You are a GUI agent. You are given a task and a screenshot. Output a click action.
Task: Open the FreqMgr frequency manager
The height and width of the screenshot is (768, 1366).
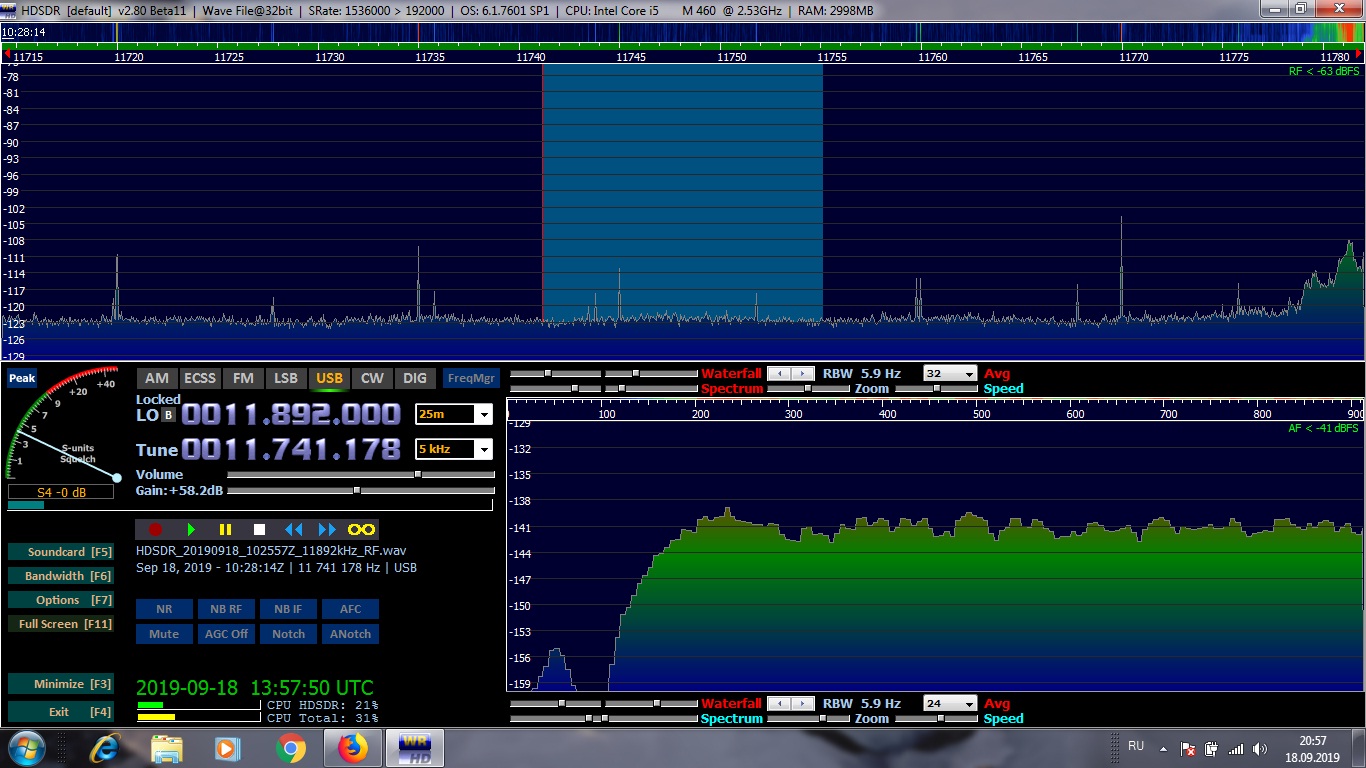471,378
